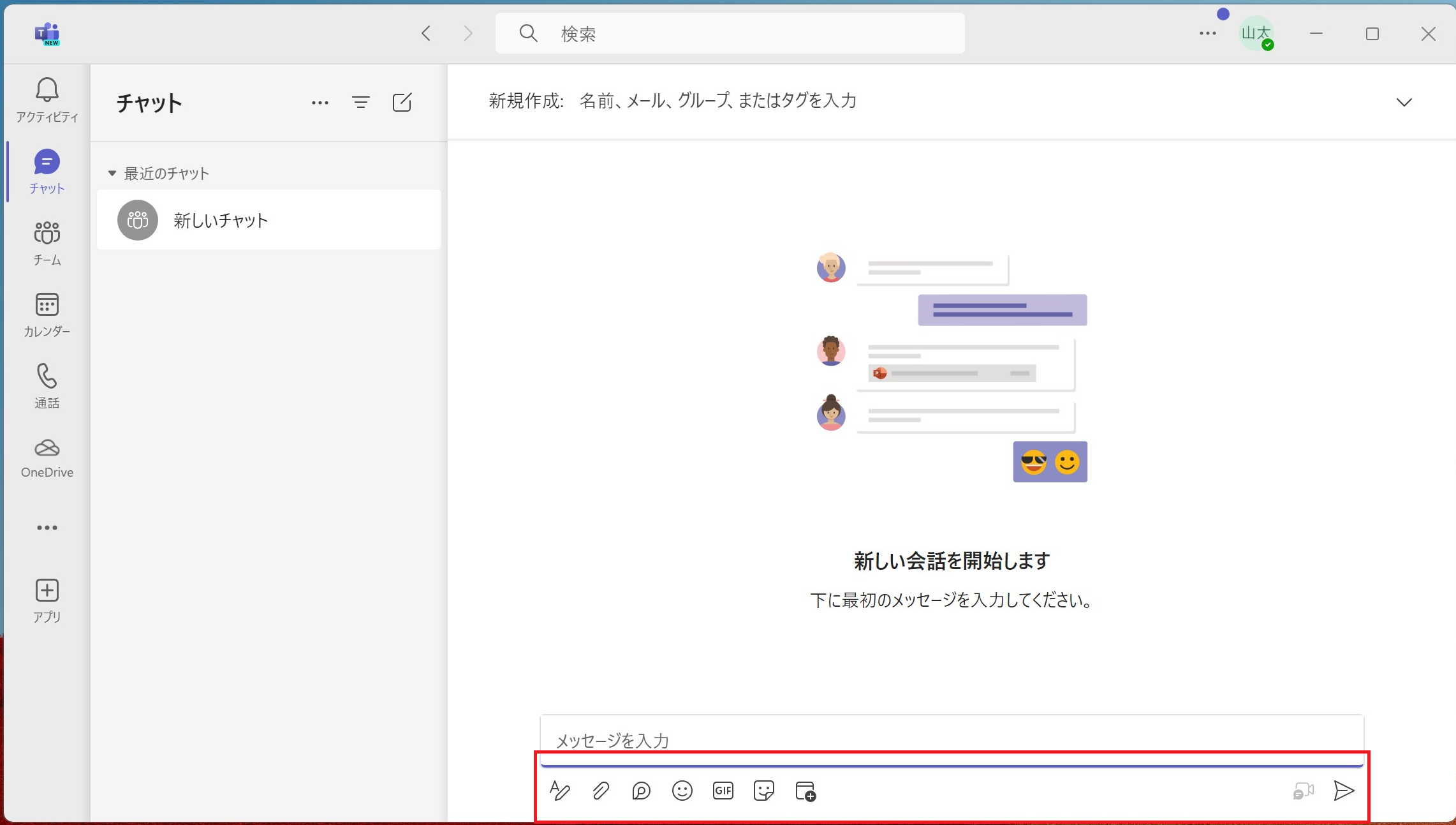Open the chat filter icon
Viewport: 1456px width, 825px height.
pyautogui.click(x=361, y=103)
